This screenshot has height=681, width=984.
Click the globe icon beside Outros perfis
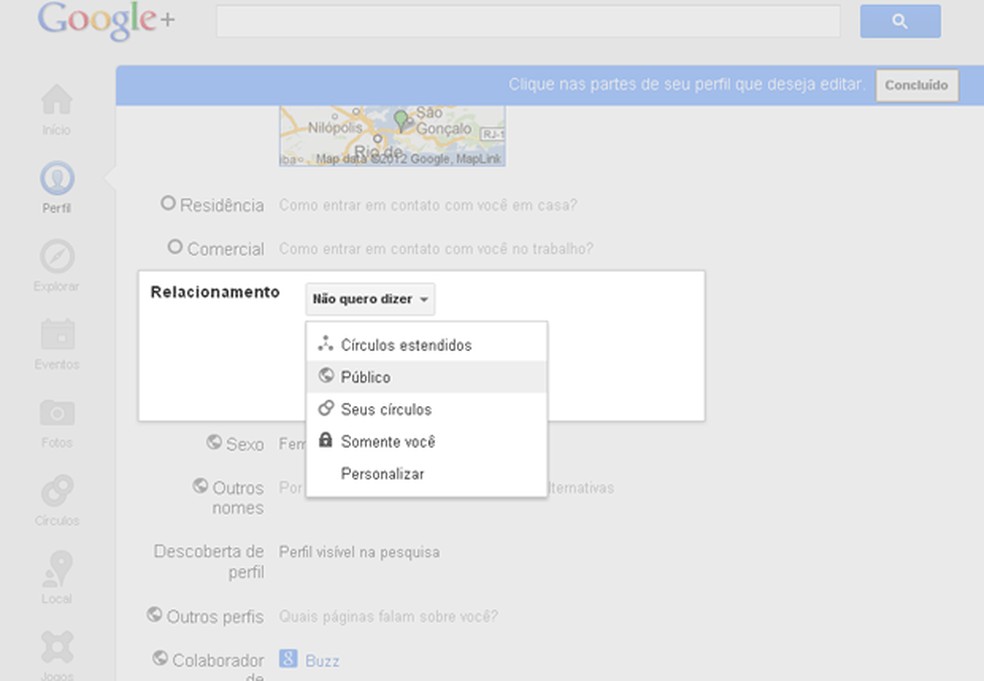tap(154, 614)
